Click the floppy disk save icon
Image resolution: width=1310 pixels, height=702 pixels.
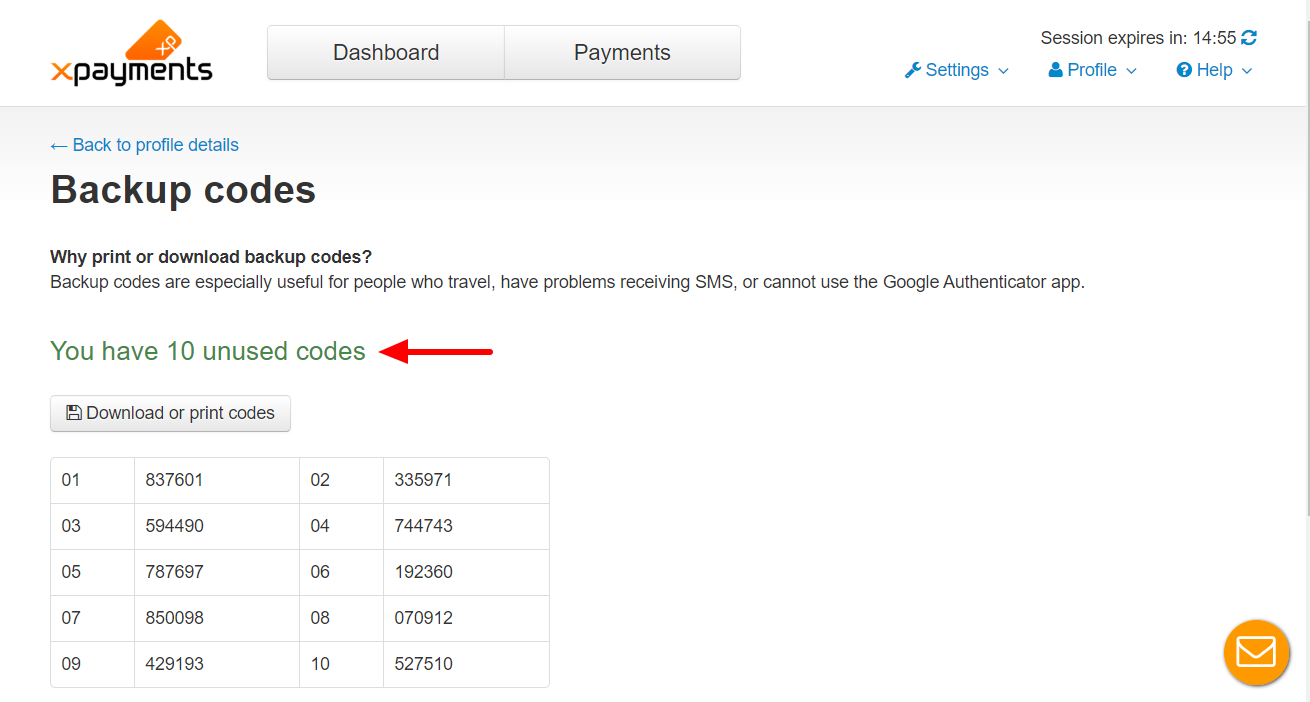(73, 412)
